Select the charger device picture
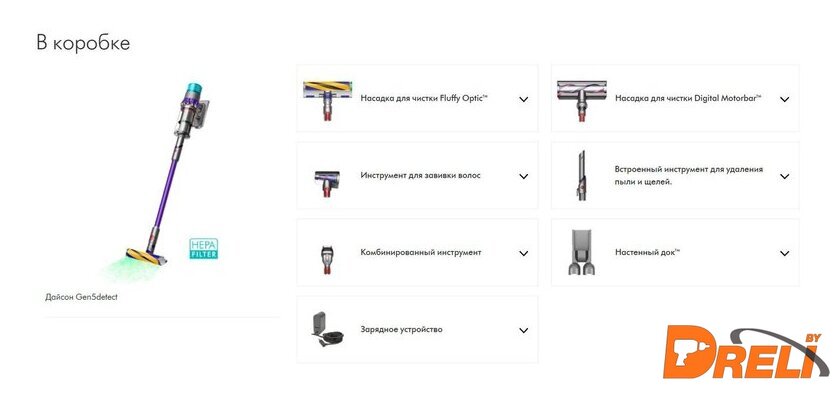Screen dimensions: 840x410 click(327, 330)
